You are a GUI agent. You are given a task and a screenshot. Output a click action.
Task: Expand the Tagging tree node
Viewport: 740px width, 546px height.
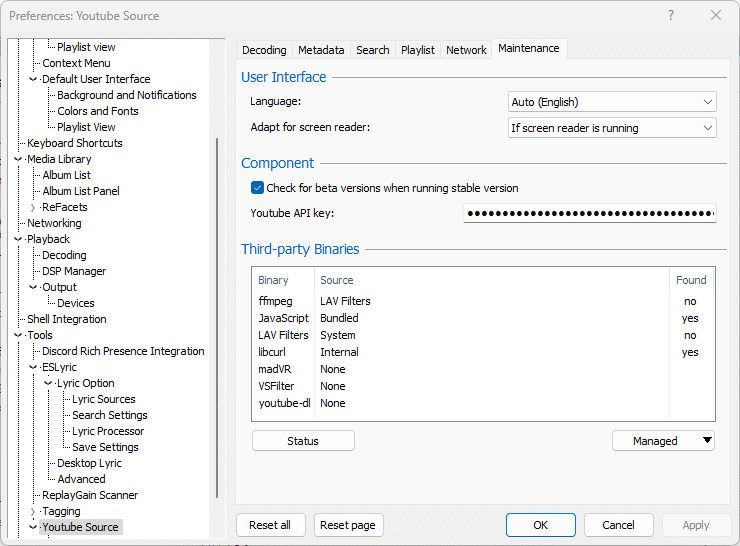point(33,512)
